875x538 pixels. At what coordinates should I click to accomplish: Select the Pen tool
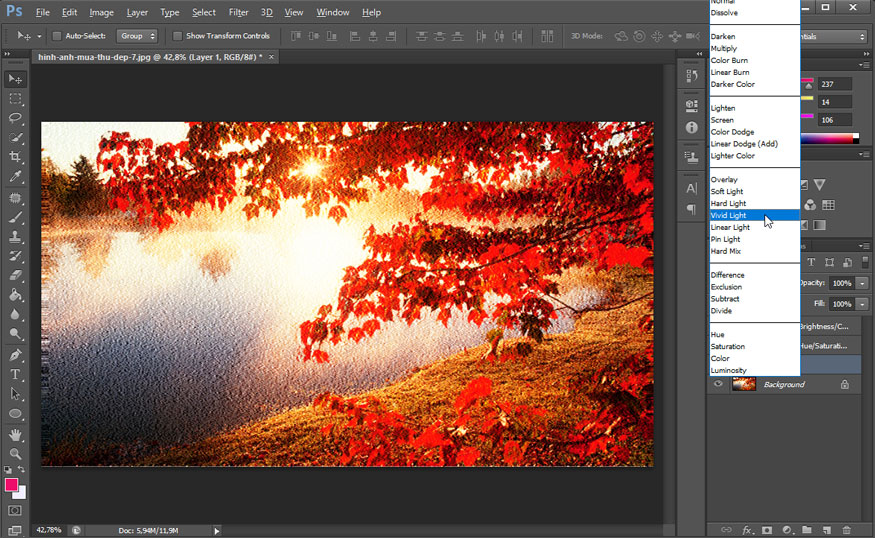(x=15, y=355)
